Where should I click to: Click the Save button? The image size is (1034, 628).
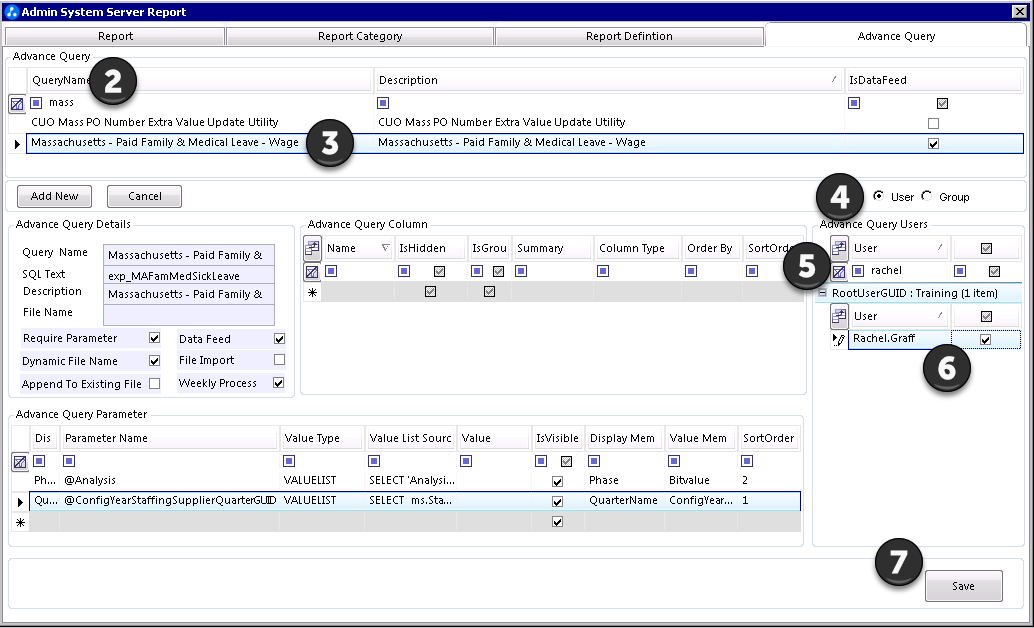(963, 586)
